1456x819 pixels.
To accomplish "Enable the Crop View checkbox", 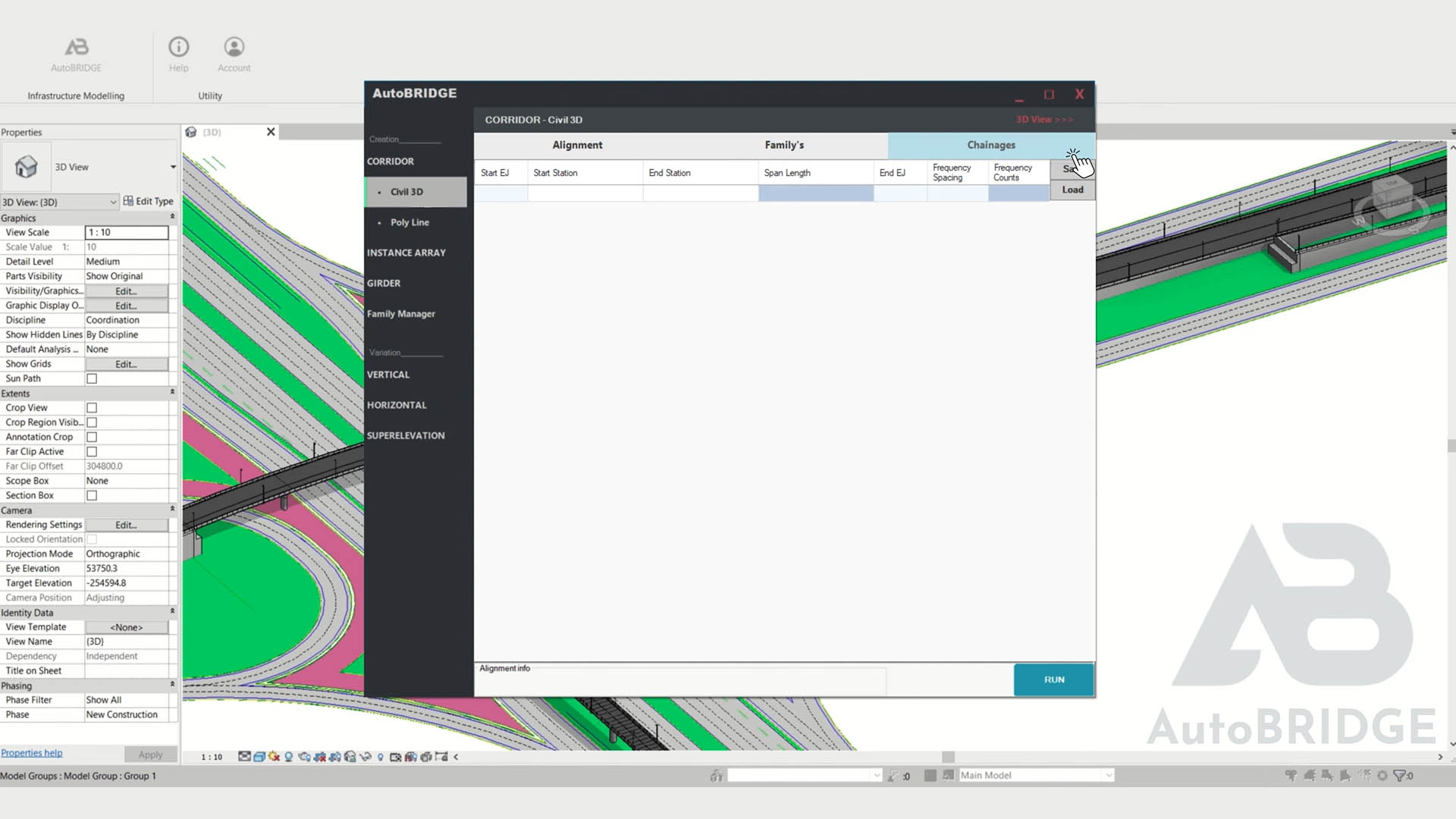I will 92,408.
